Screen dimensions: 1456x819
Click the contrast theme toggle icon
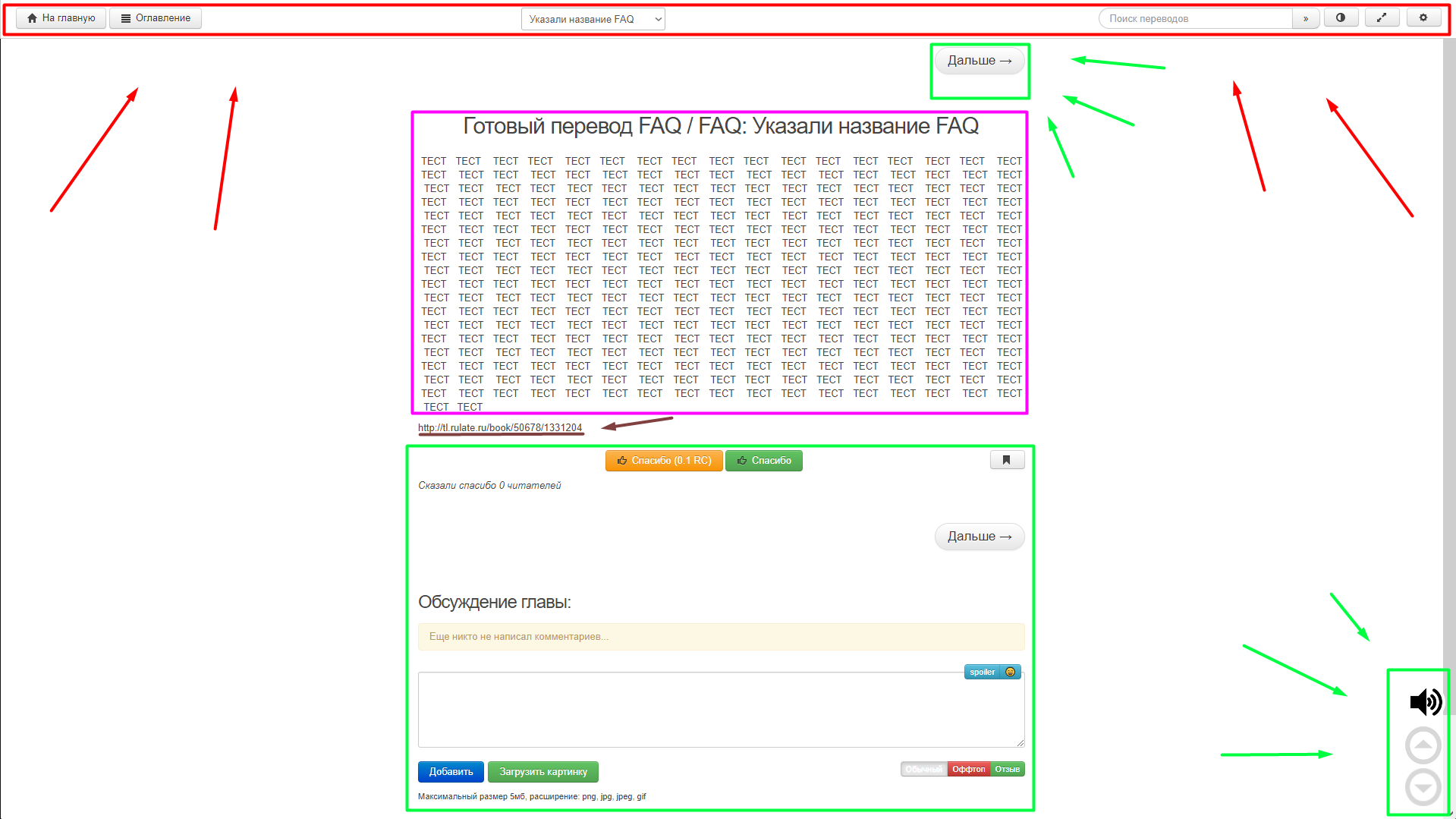[x=1341, y=18]
